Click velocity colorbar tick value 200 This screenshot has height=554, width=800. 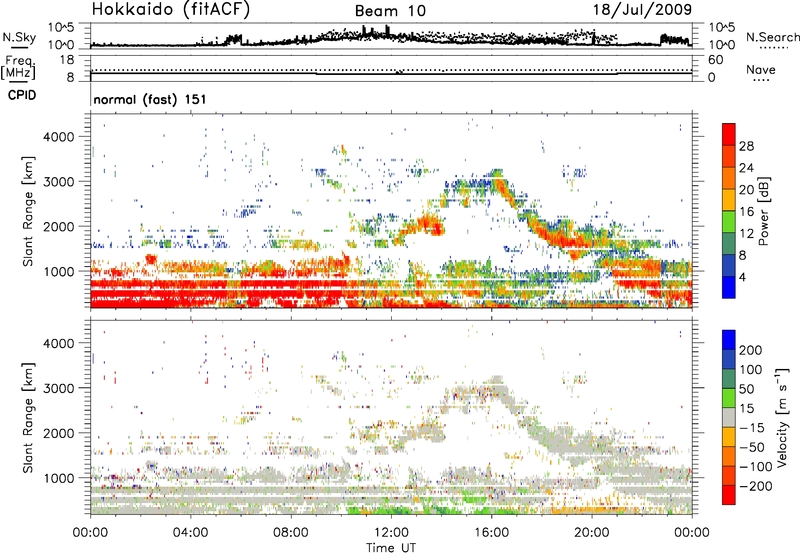(751, 350)
